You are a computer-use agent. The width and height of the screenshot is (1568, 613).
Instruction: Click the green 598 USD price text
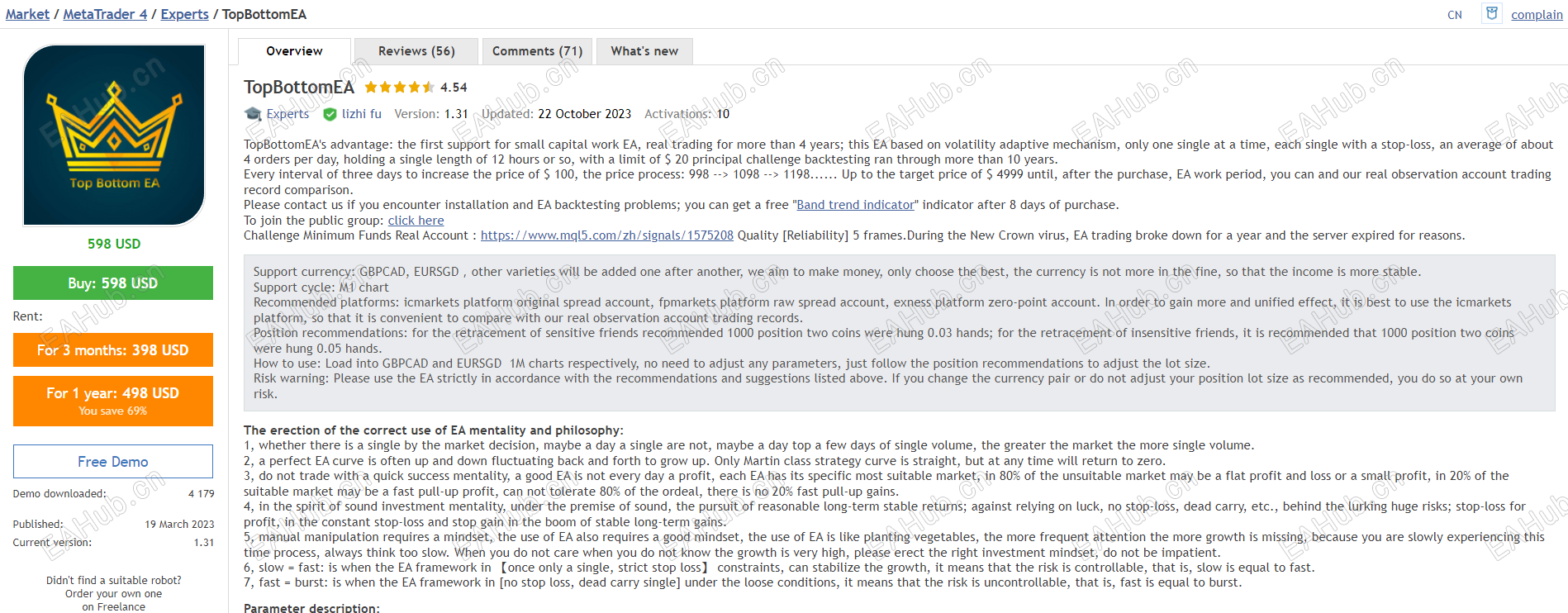click(114, 244)
